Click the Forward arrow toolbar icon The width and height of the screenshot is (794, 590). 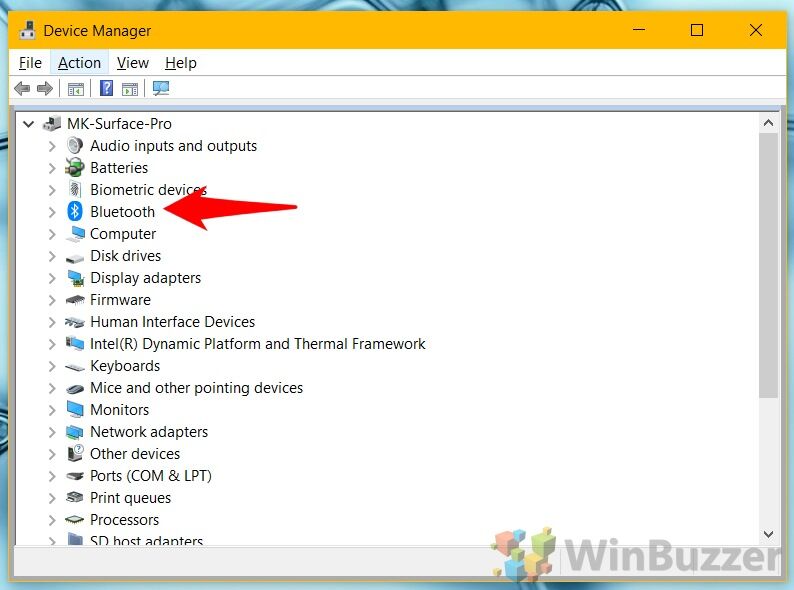click(45, 89)
